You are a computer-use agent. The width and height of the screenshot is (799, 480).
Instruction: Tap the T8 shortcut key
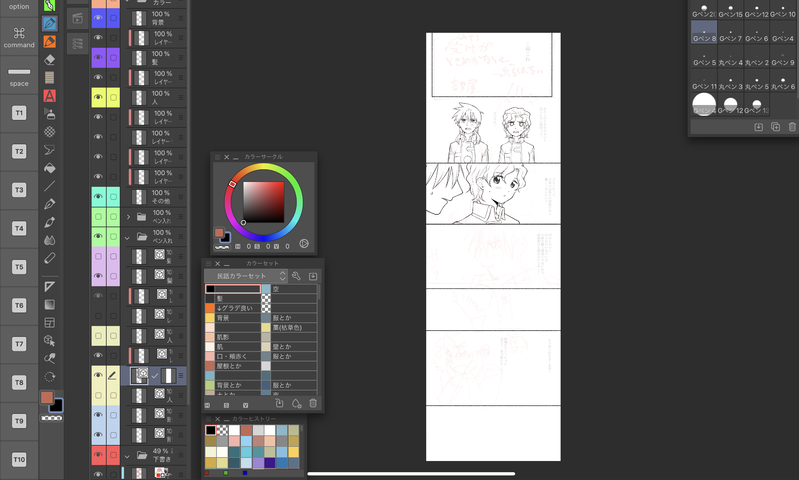(x=19, y=382)
